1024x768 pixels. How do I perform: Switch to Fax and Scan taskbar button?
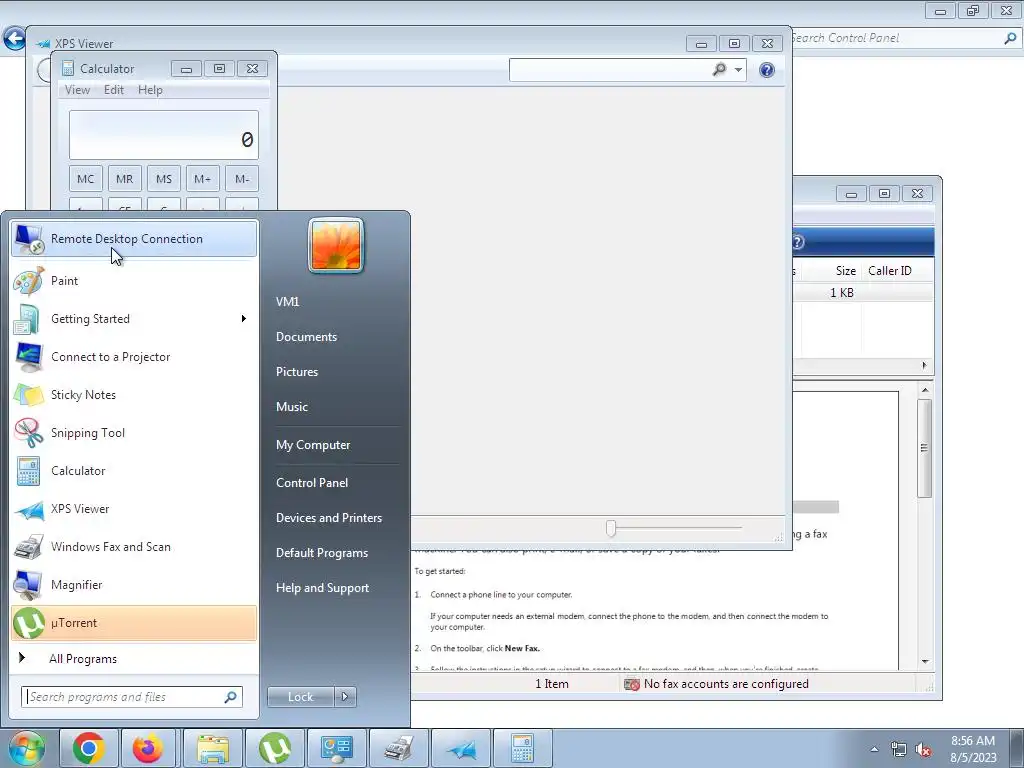pyautogui.click(x=398, y=748)
